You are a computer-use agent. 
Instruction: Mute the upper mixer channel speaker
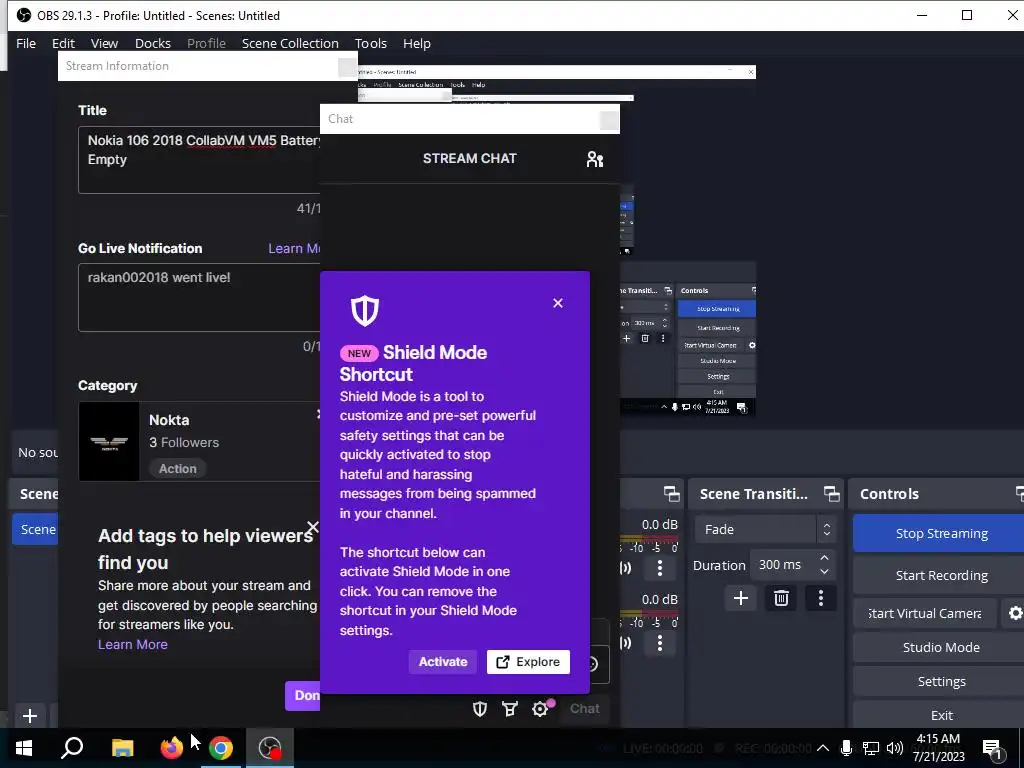coord(626,568)
